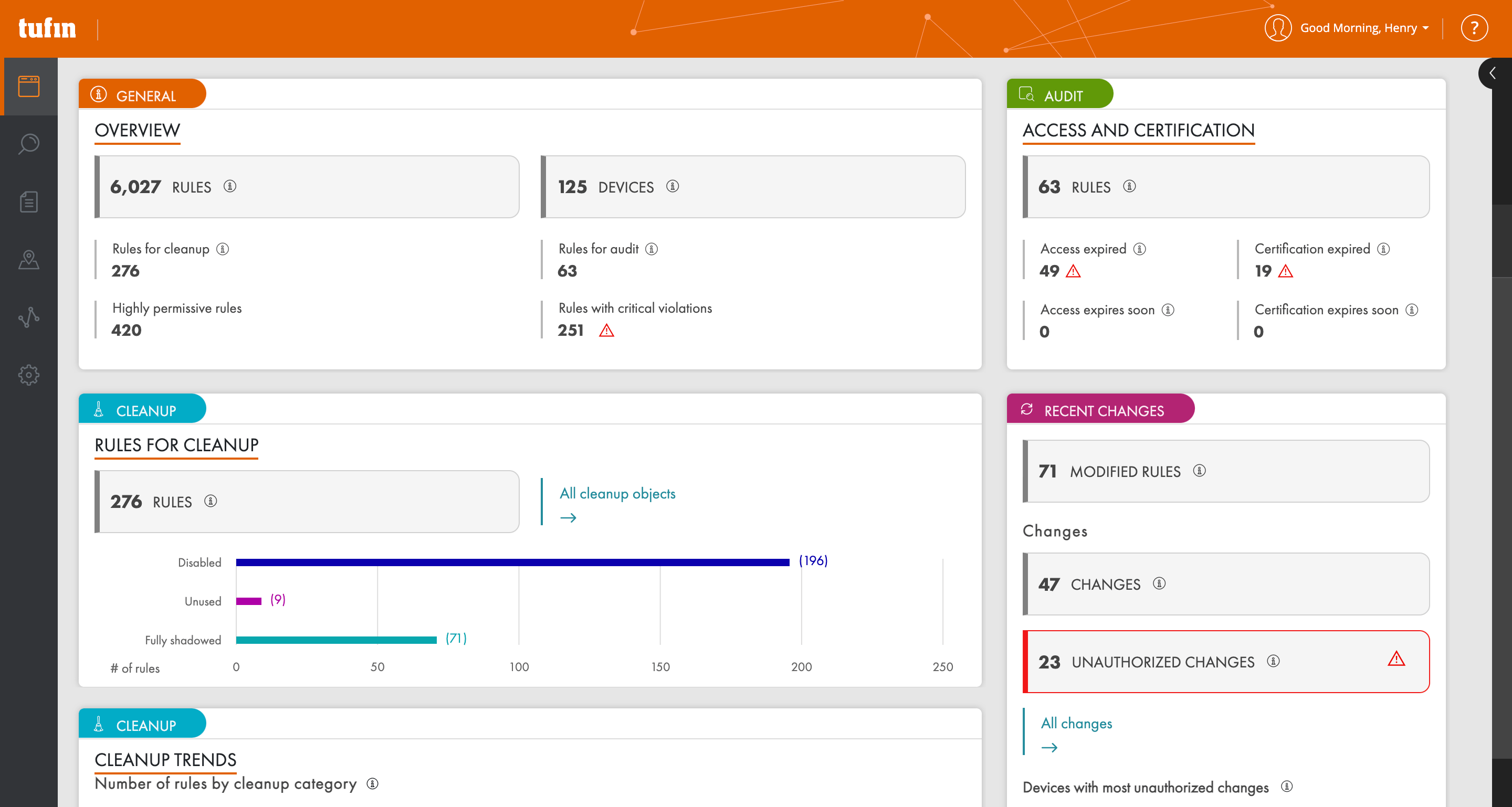Open the search magnifier sidebar icon
The width and height of the screenshot is (1512, 807).
coord(29,144)
